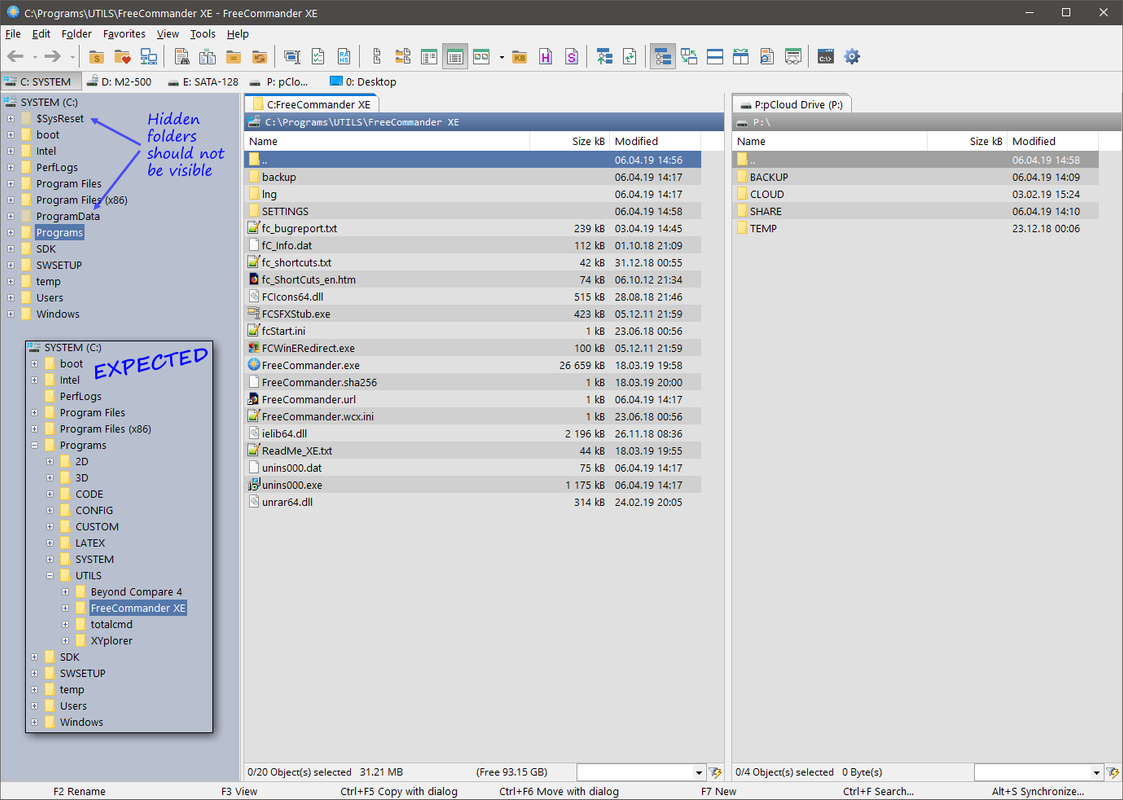This screenshot has height=800, width=1123.
Task: Click the checklist document selection icon
Action: click(318, 57)
